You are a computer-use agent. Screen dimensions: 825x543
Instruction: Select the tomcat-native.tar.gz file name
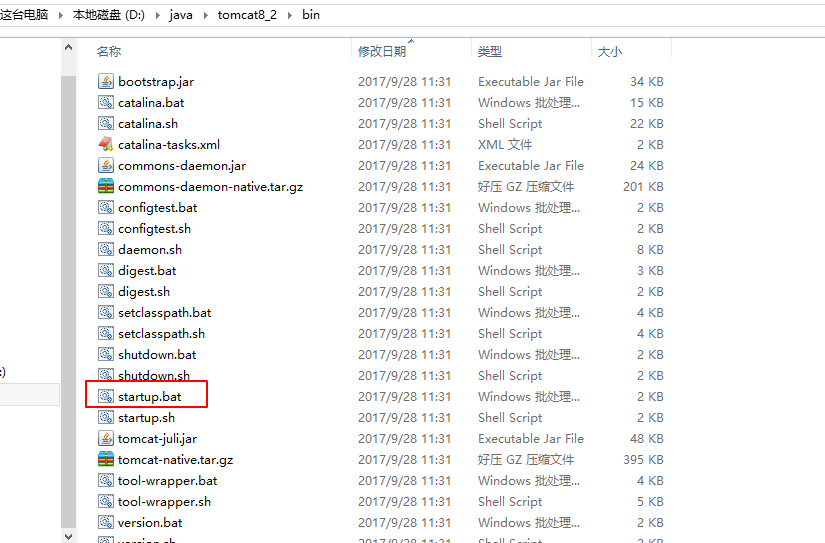pos(175,460)
